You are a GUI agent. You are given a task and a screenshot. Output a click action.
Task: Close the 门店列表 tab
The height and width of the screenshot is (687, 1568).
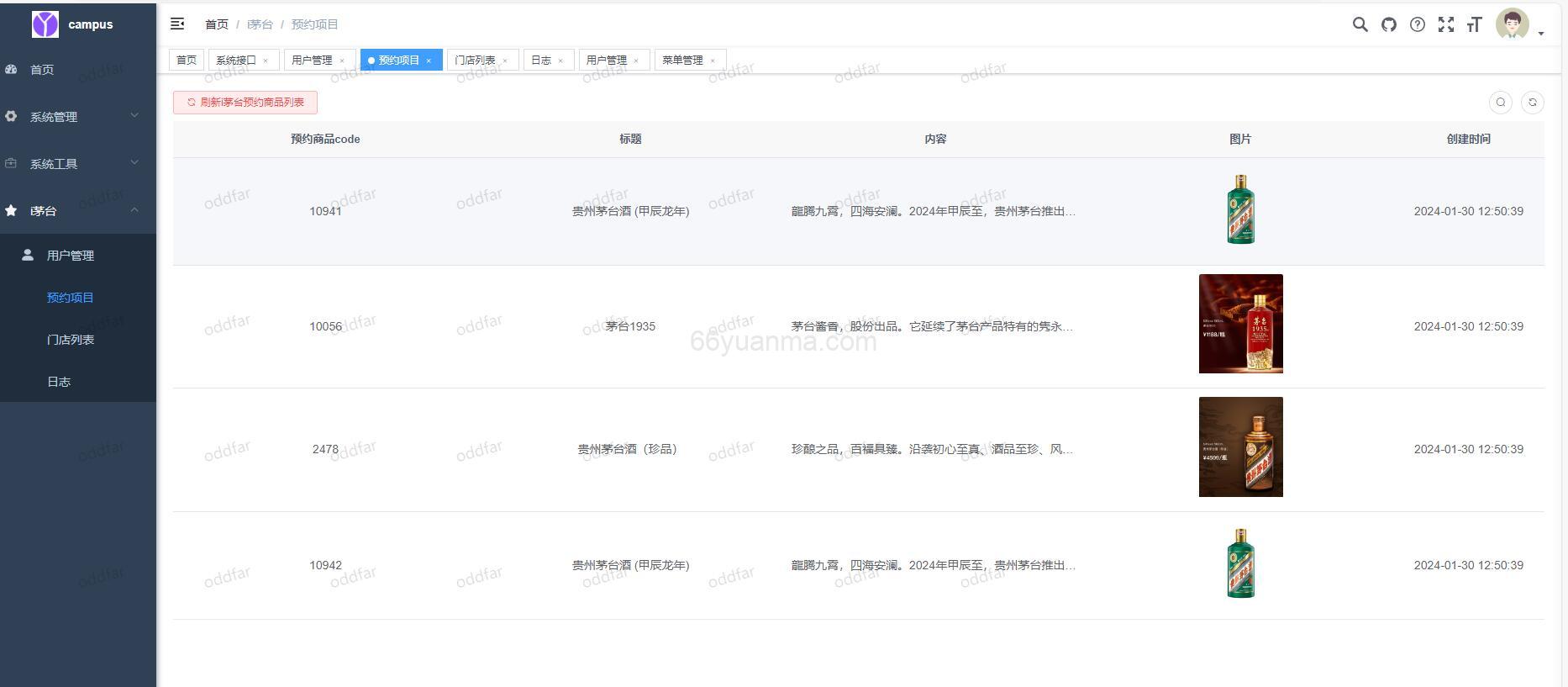pos(505,61)
